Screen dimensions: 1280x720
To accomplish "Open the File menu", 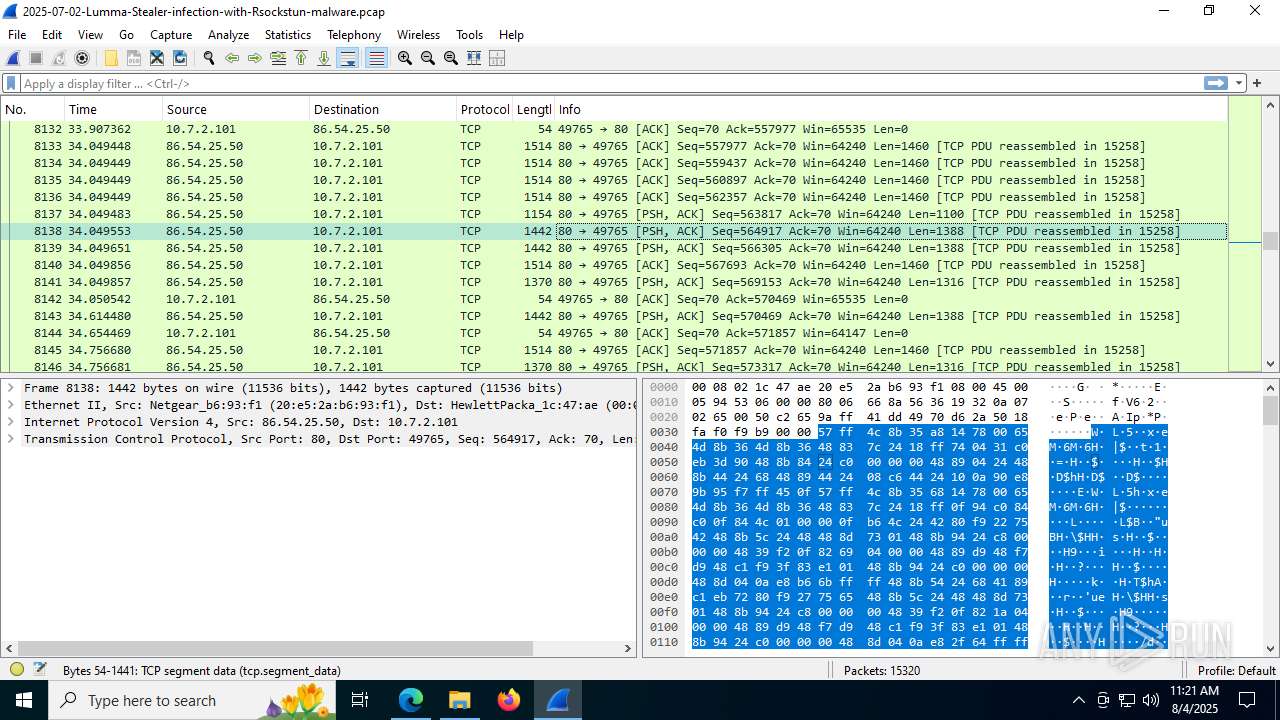I will click(x=17, y=35).
